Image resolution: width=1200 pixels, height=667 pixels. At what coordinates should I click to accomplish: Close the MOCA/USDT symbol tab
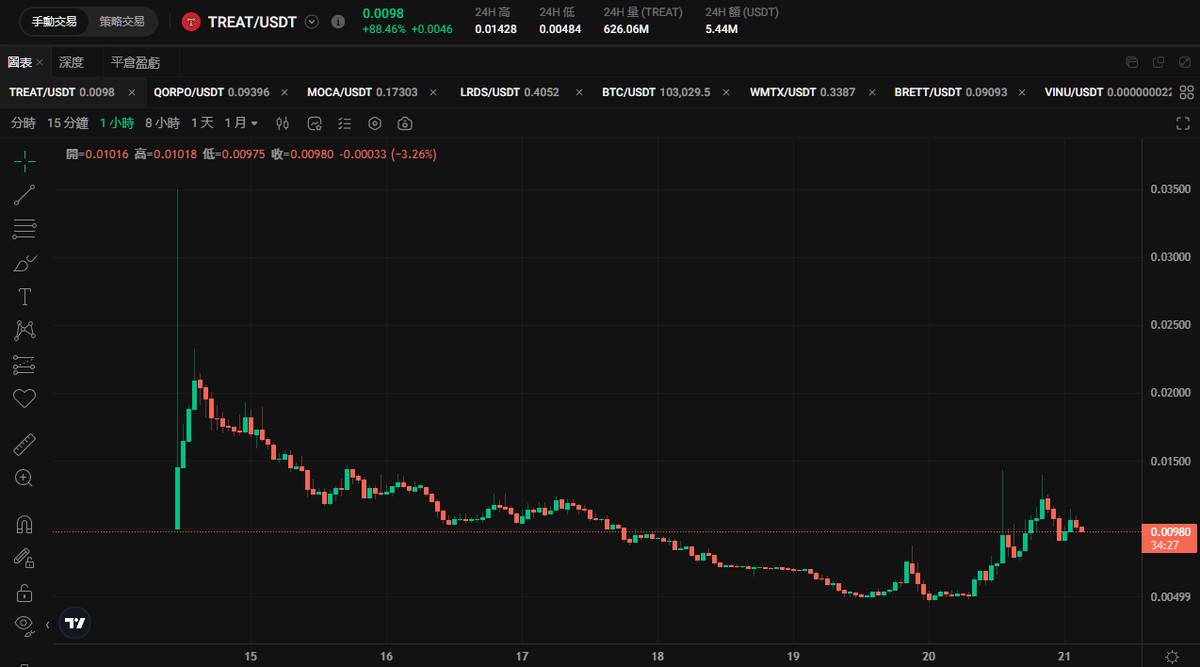(x=433, y=92)
